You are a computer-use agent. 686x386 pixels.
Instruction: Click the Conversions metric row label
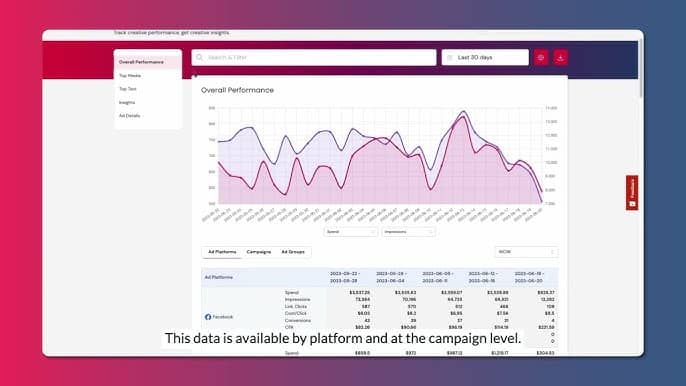[298, 320]
